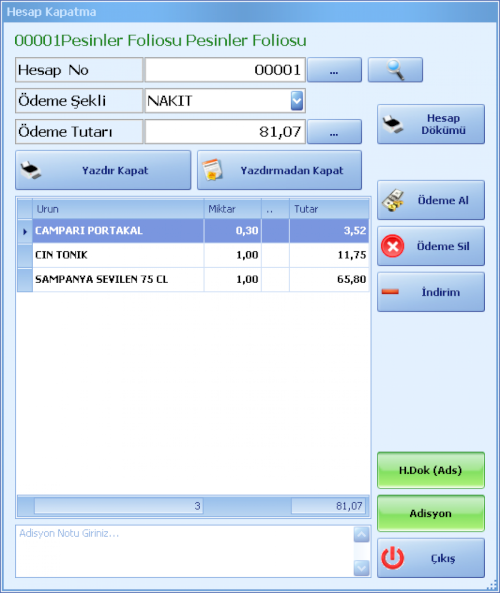Click Ödeme Al button
Screen dimensions: 500x593
point(431,200)
